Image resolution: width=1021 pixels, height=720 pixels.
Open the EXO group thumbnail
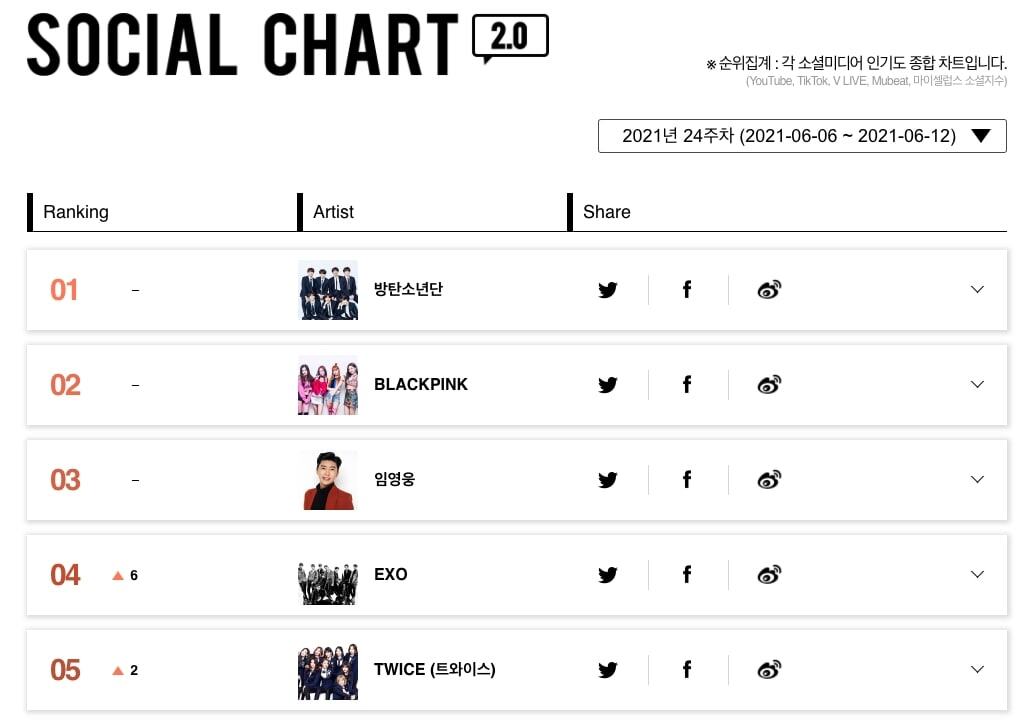(x=328, y=575)
